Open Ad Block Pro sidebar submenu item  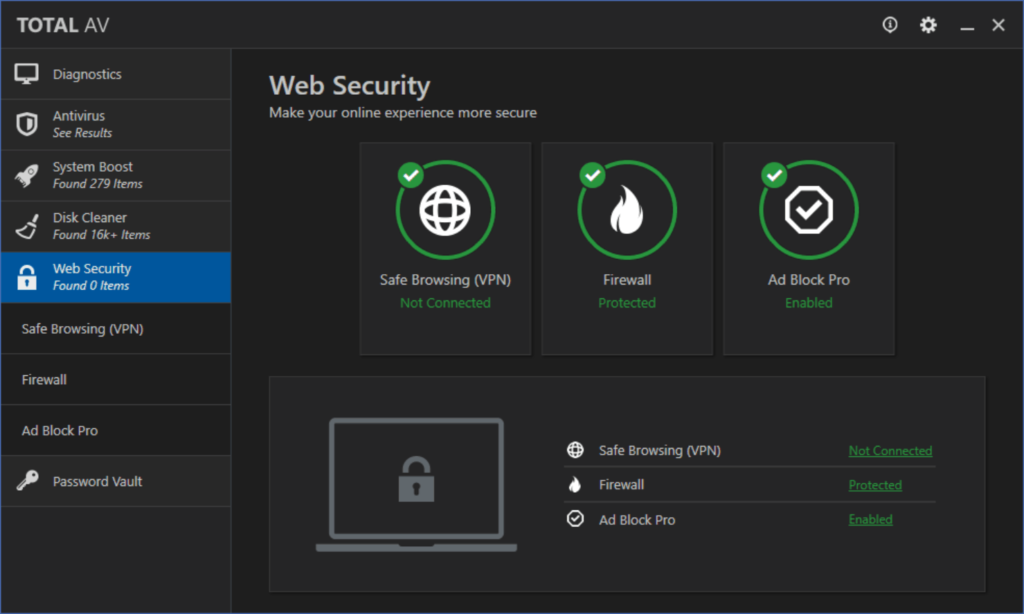tap(116, 430)
